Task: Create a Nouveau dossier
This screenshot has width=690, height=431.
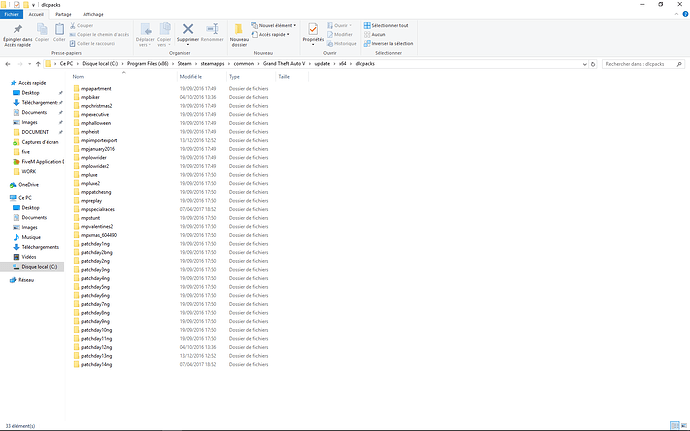Action: pyautogui.click(x=239, y=35)
